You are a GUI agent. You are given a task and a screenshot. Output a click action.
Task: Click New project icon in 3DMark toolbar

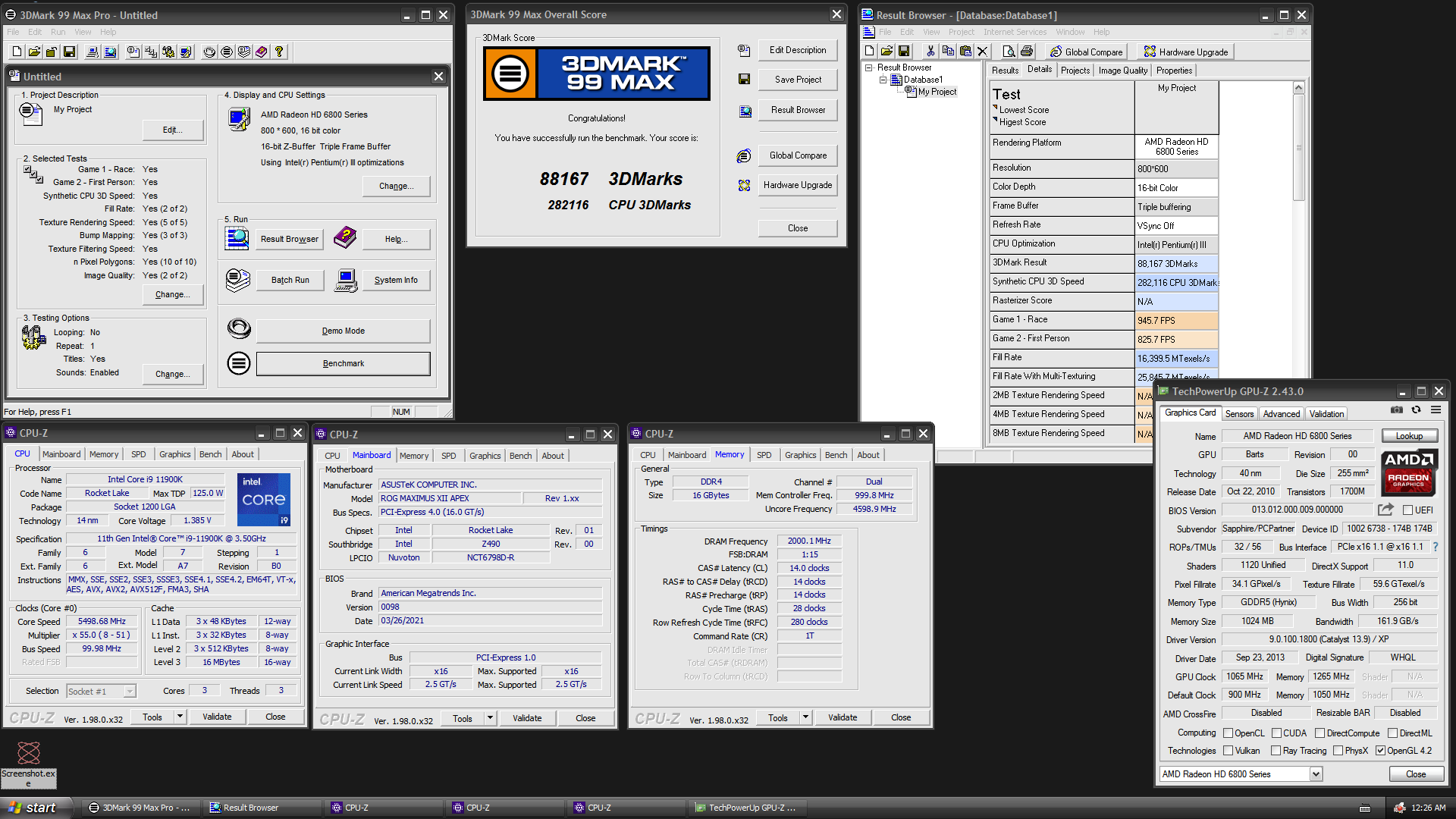coord(17,52)
